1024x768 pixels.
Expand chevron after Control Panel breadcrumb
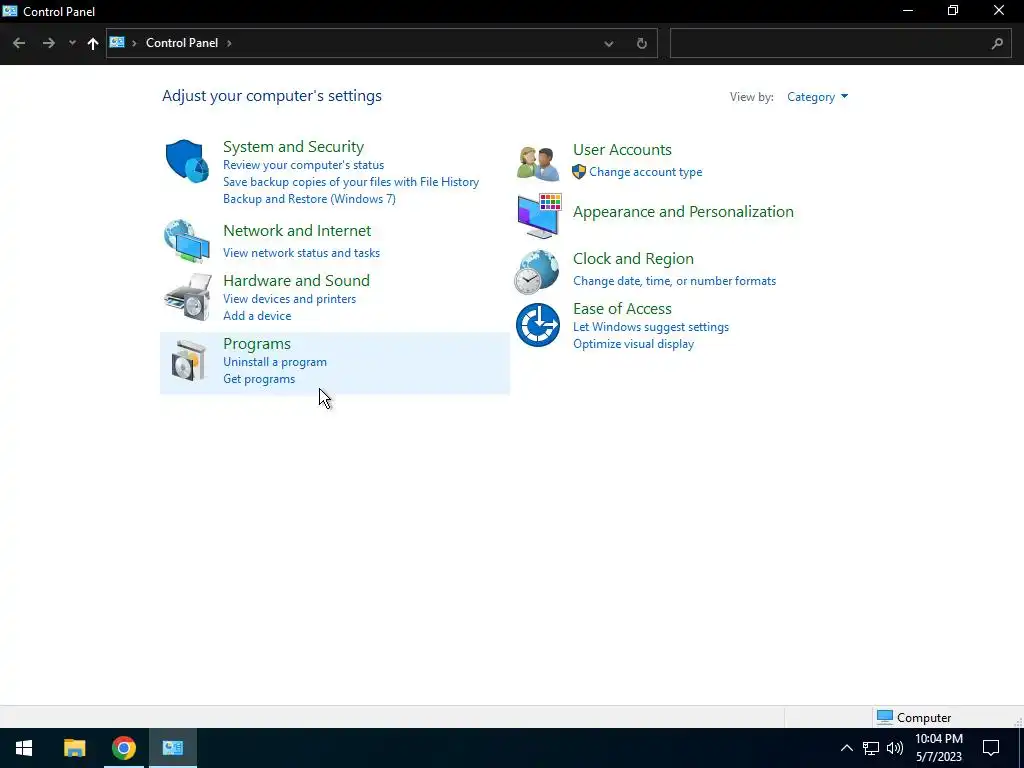[229, 43]
